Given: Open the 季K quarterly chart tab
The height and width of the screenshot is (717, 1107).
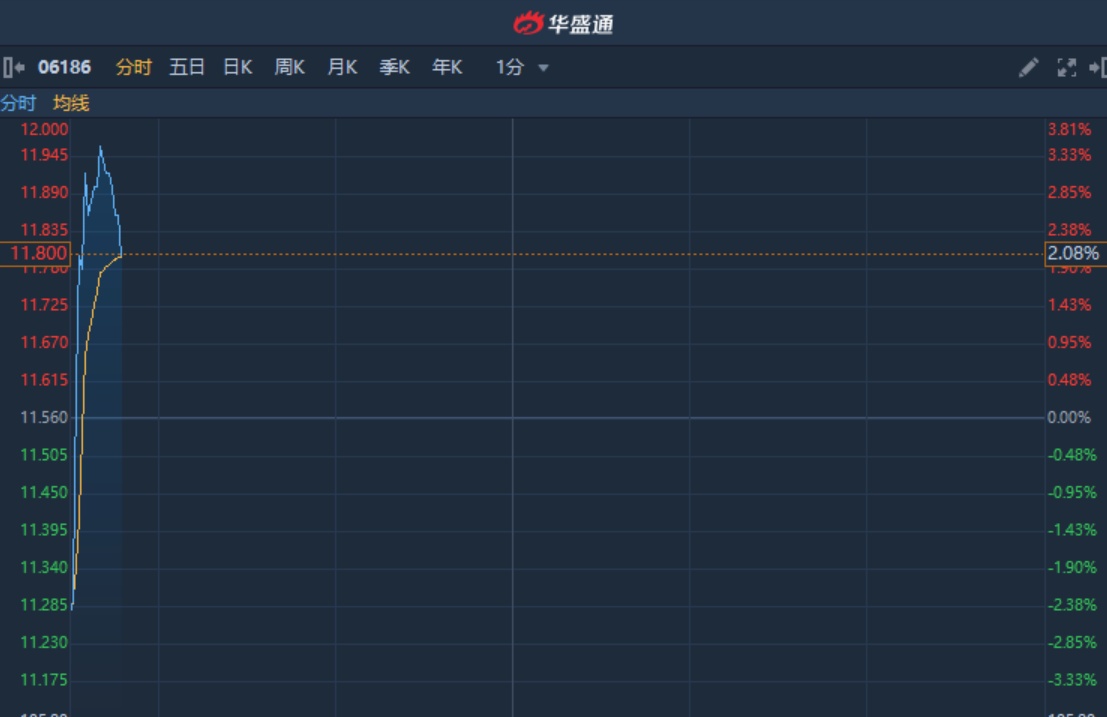Looking at the screenshot, I should pyautogui.click(x=394, y=68).
